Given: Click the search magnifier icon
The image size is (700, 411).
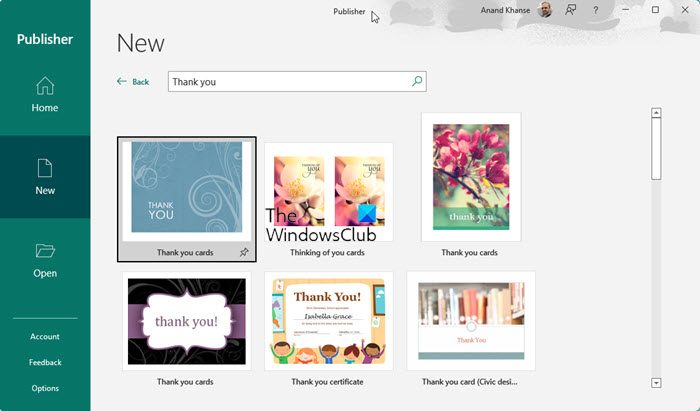Looking at the screenshot, I should coord(417,81).
